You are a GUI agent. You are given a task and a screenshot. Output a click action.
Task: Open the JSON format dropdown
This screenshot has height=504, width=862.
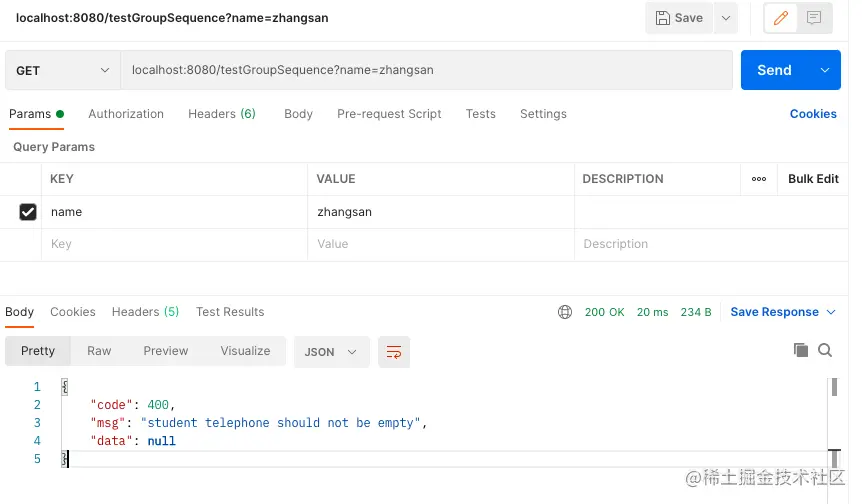[x=331, y=352]
